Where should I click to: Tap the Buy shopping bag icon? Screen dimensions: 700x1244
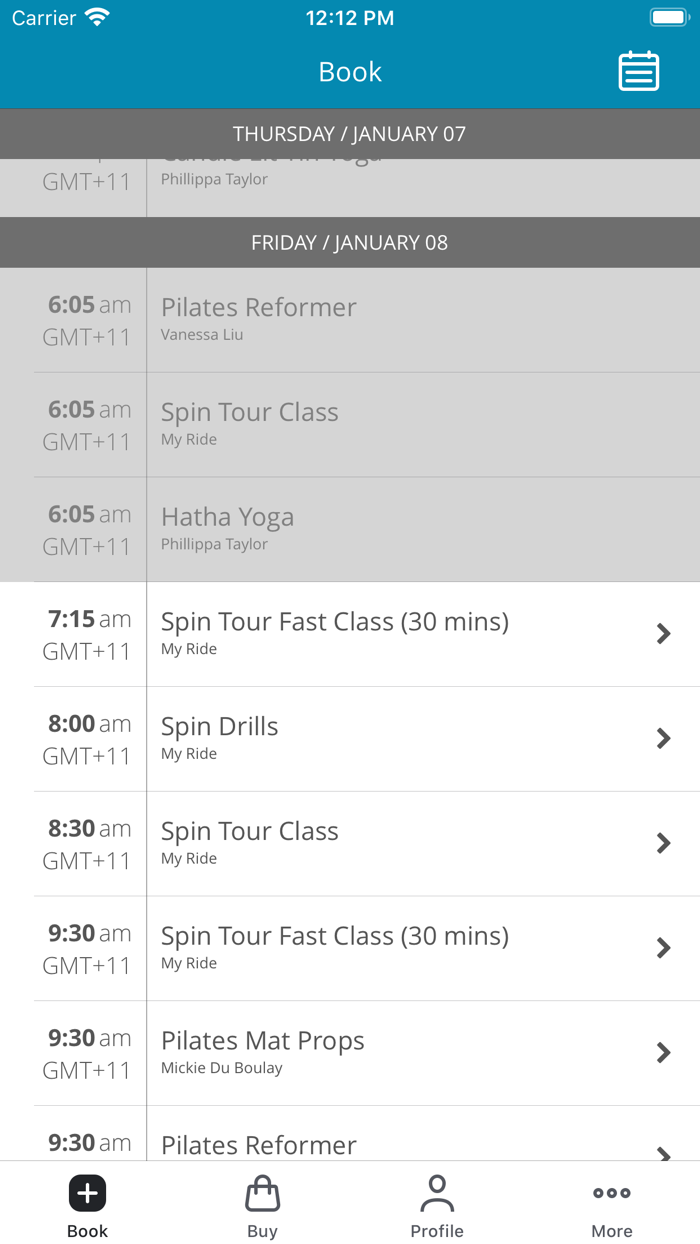tap(262, 1192)
